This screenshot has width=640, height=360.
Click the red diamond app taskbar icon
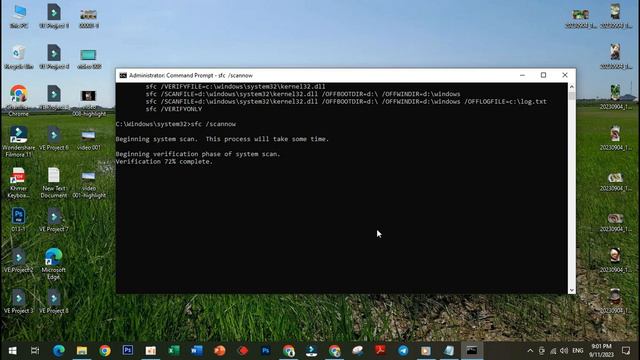243,351
